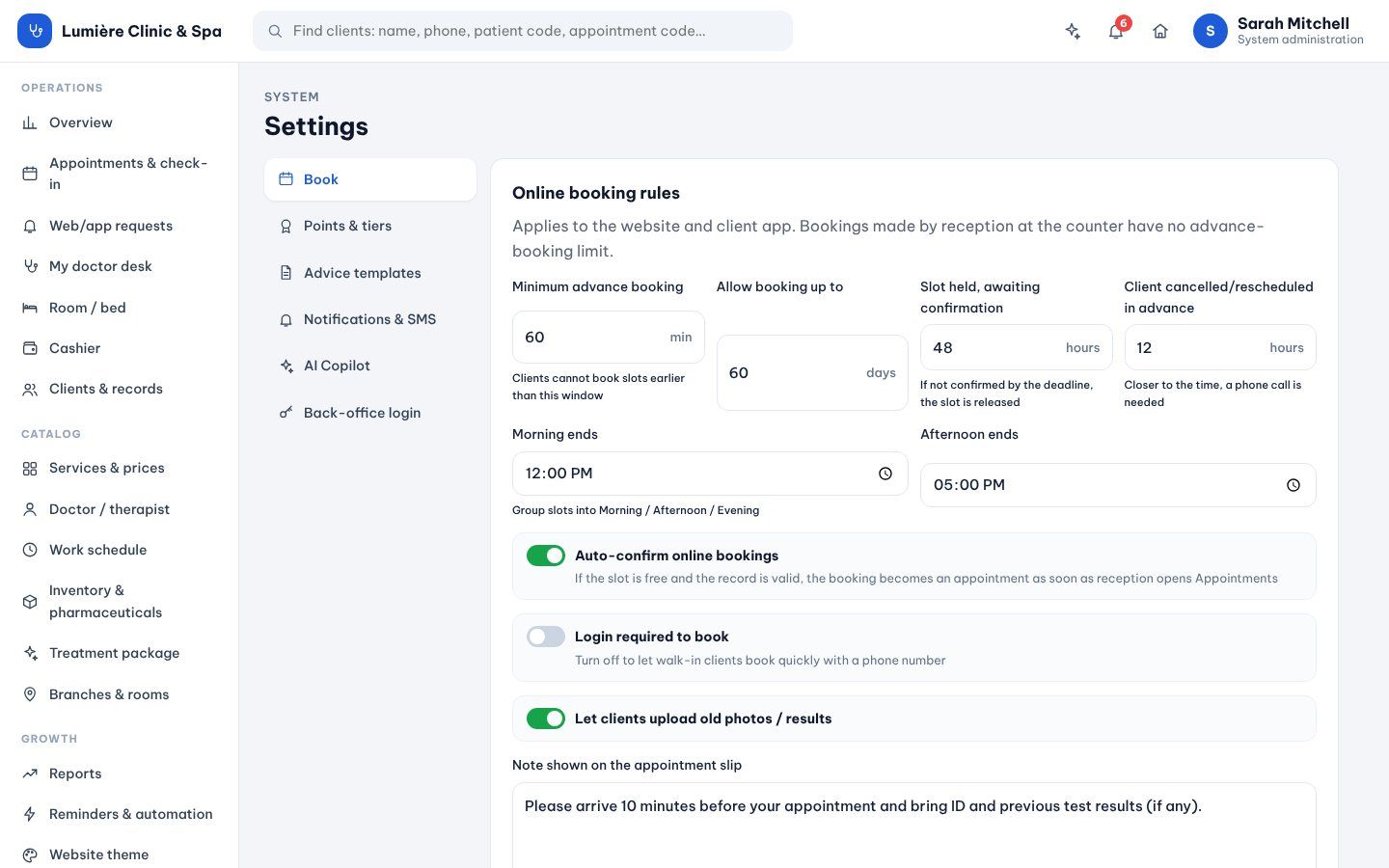Click the Slot held awaiting confirmation hours field
The width and height of the screenshot is (1389, 868).
(1016, 347)
